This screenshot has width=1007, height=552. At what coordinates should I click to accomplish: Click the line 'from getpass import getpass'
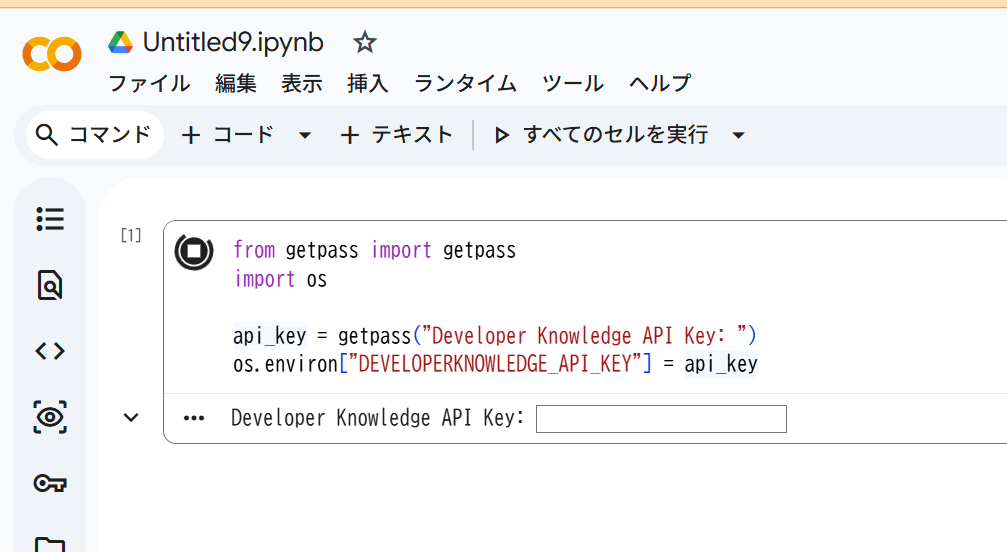pyautogui.click(x=374, y=250)
